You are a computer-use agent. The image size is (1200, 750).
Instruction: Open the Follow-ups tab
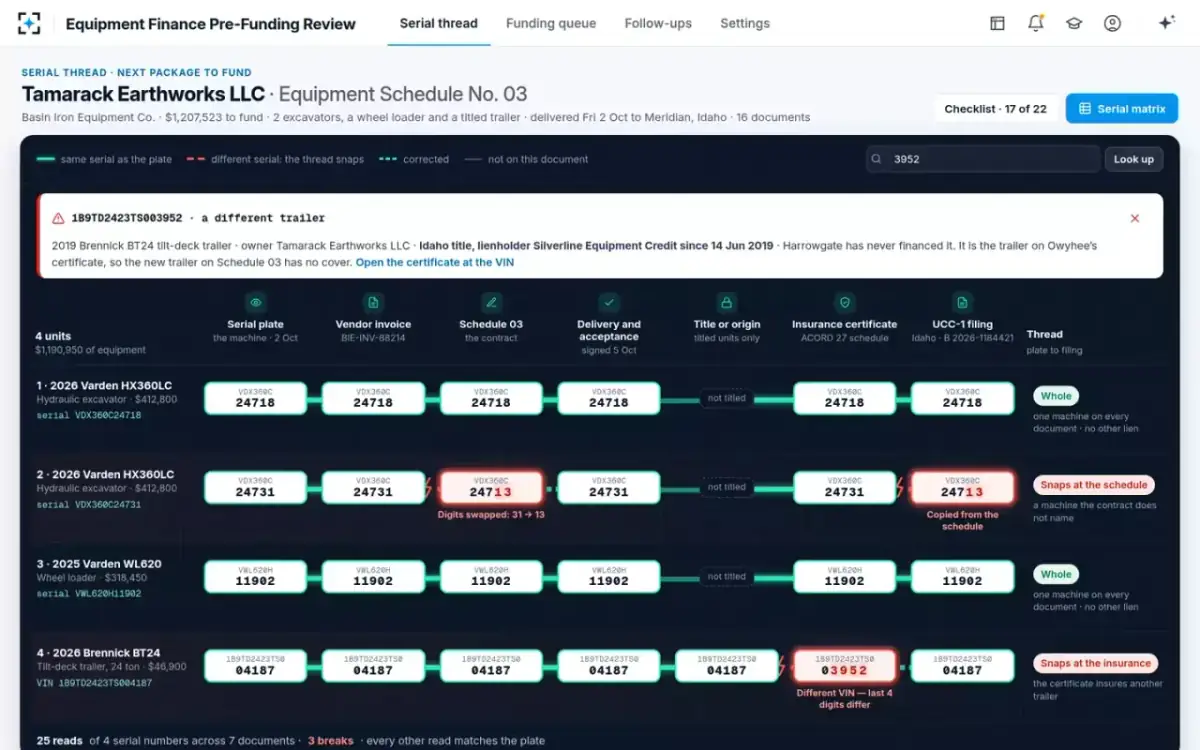658,23
